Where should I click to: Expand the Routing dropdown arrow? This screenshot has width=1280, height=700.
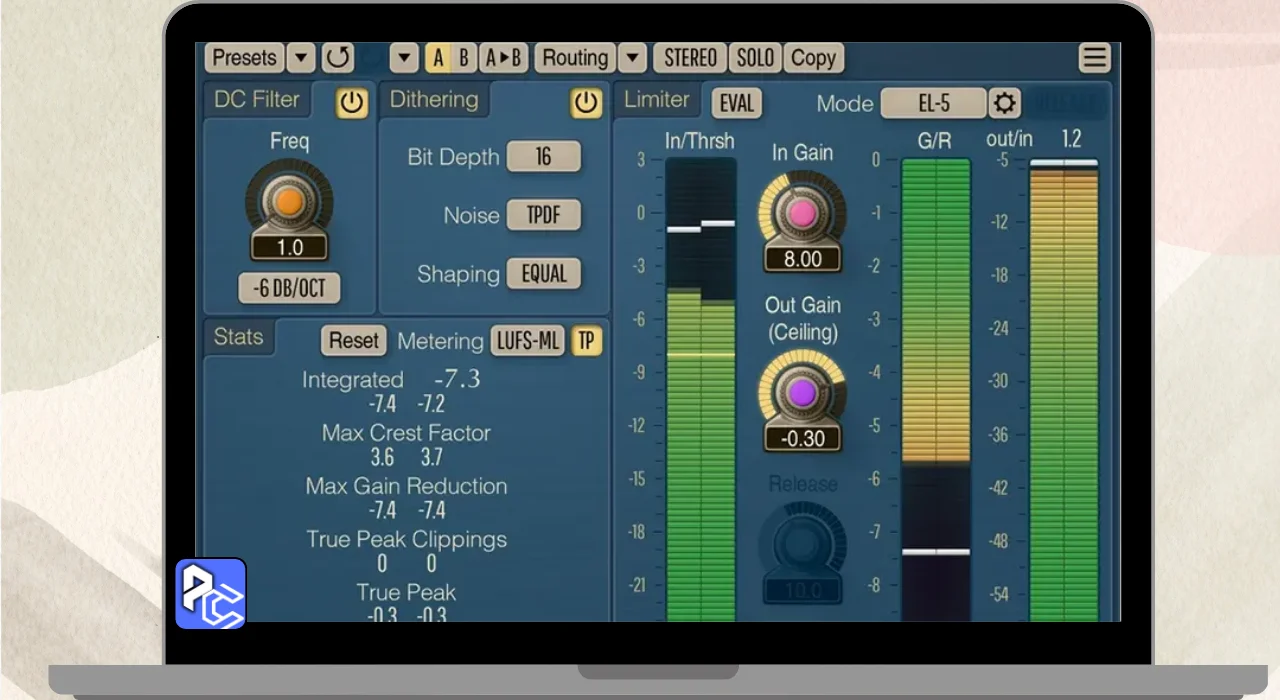coord(632,58)
